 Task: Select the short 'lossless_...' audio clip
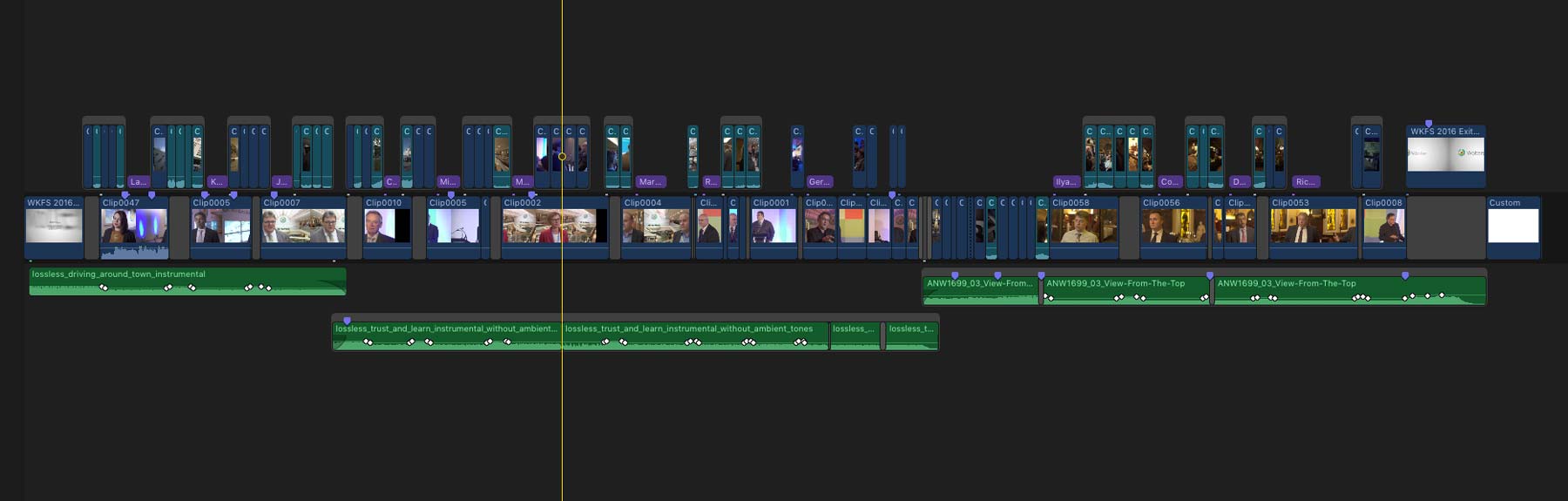click(x=855, y=335)
